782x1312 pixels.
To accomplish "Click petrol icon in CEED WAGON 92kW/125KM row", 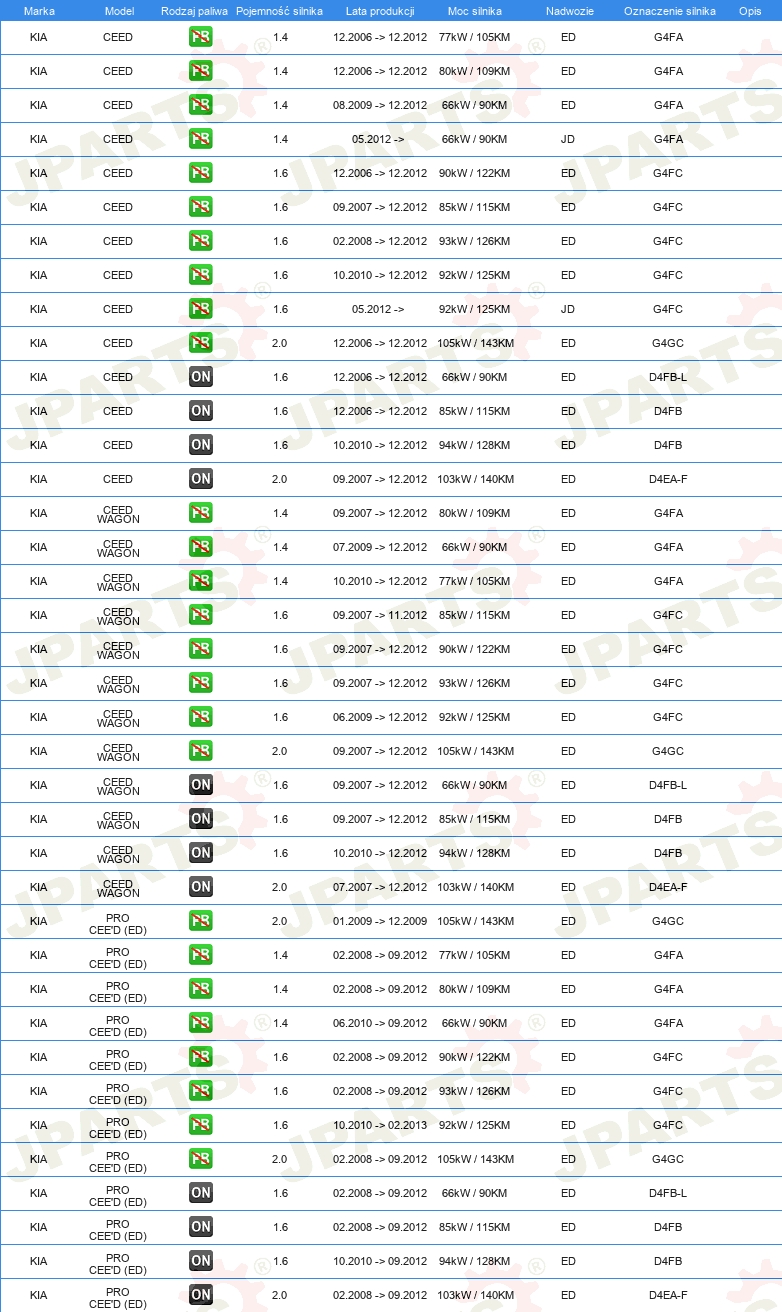I will [200, 717].
